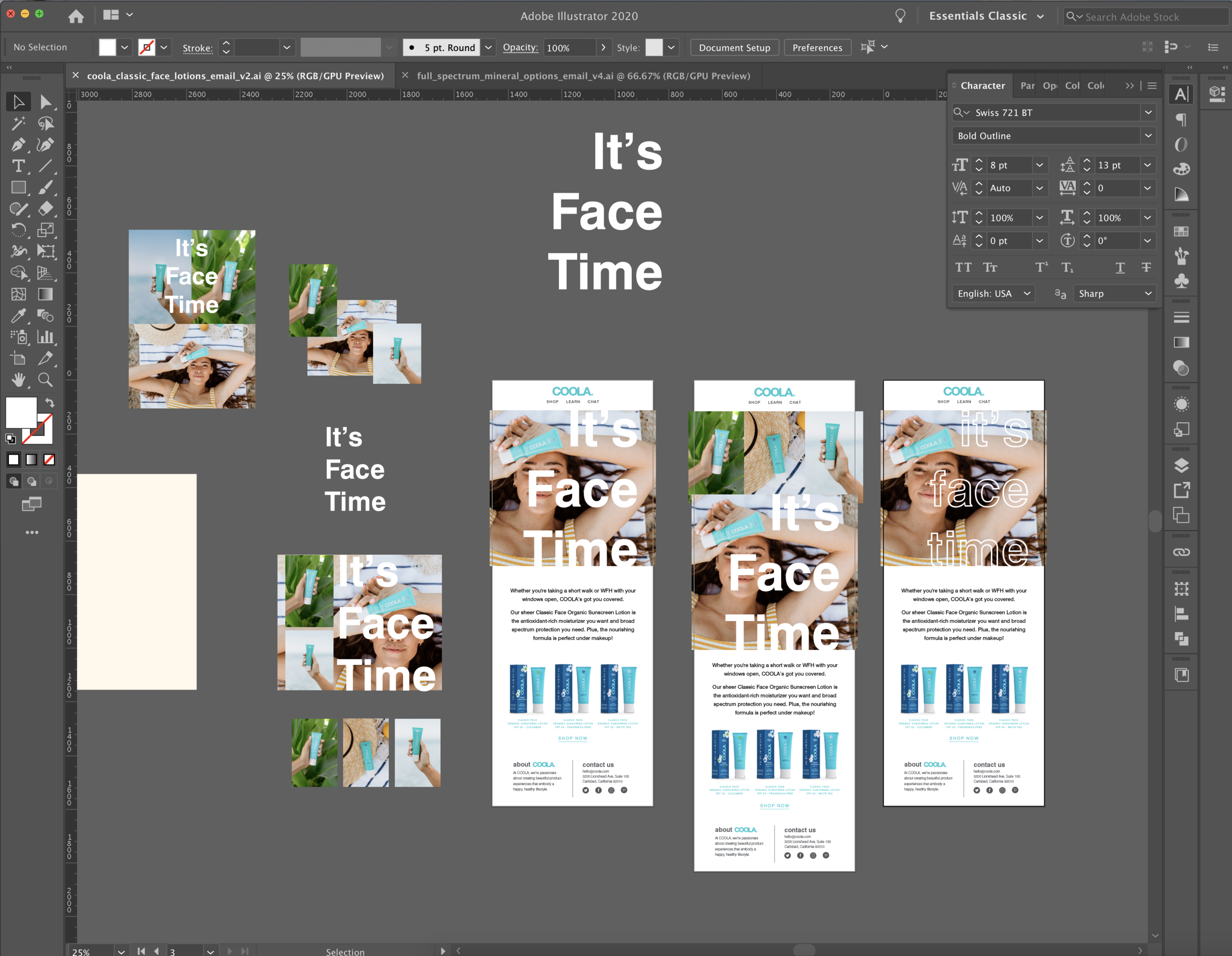This screenshot has width=1232, height=956.
Task: Select the Direct Selection tool
Action: coord(46,102)
